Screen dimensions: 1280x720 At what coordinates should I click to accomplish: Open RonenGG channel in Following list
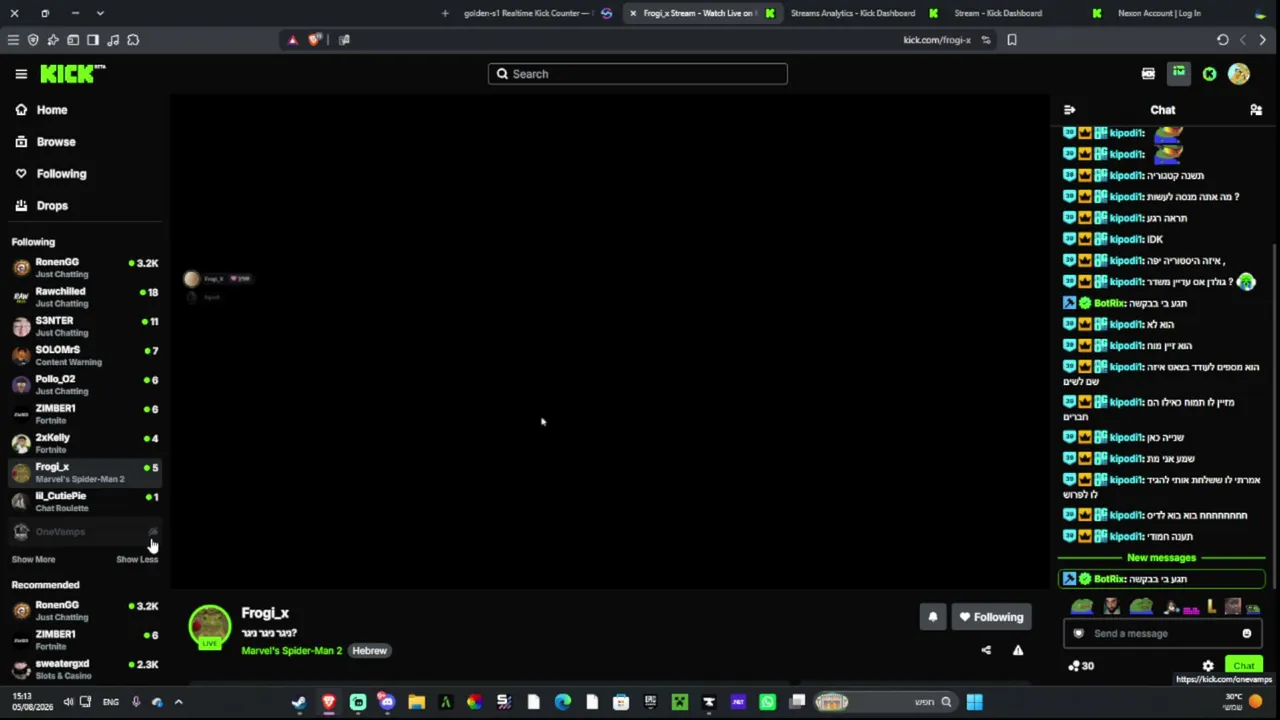(85, 268)
